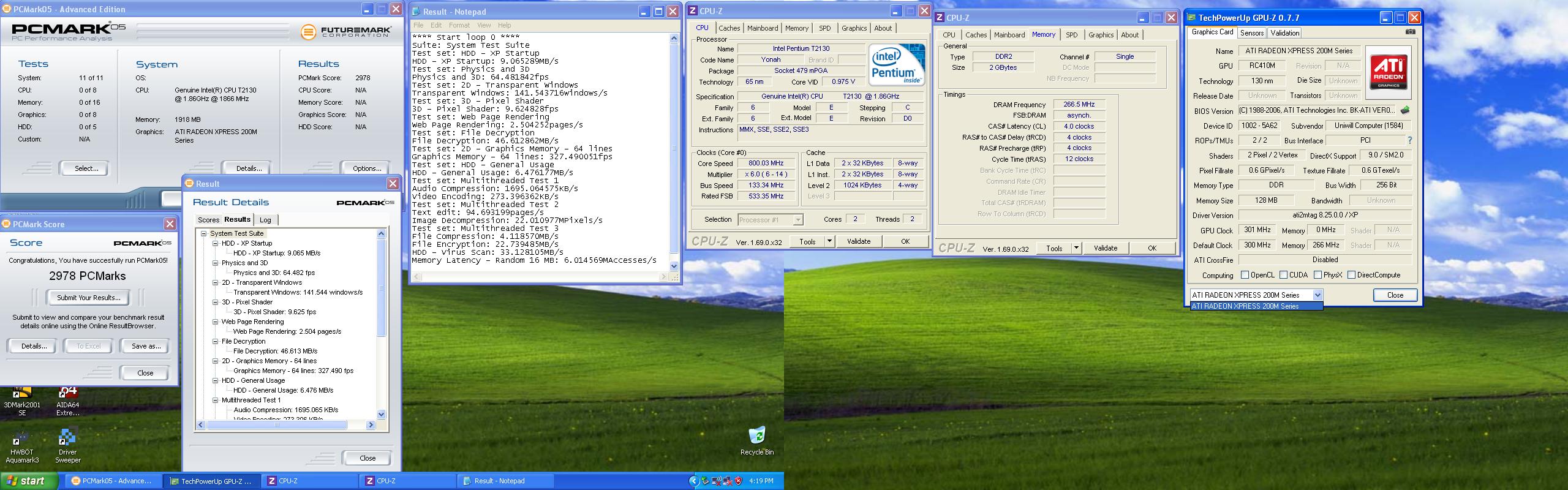Image resolution: width=1568 pixels, height=490 pixels.
Task: Enable OpenCL checkbox in GPU-Z
Action: [x=1244, y=275]
